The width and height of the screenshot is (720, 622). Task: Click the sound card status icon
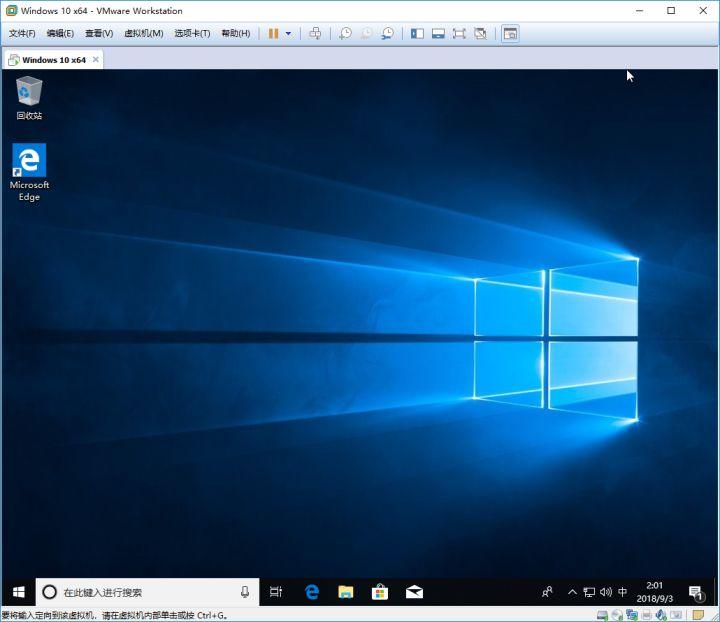click(x=661, y=615)
